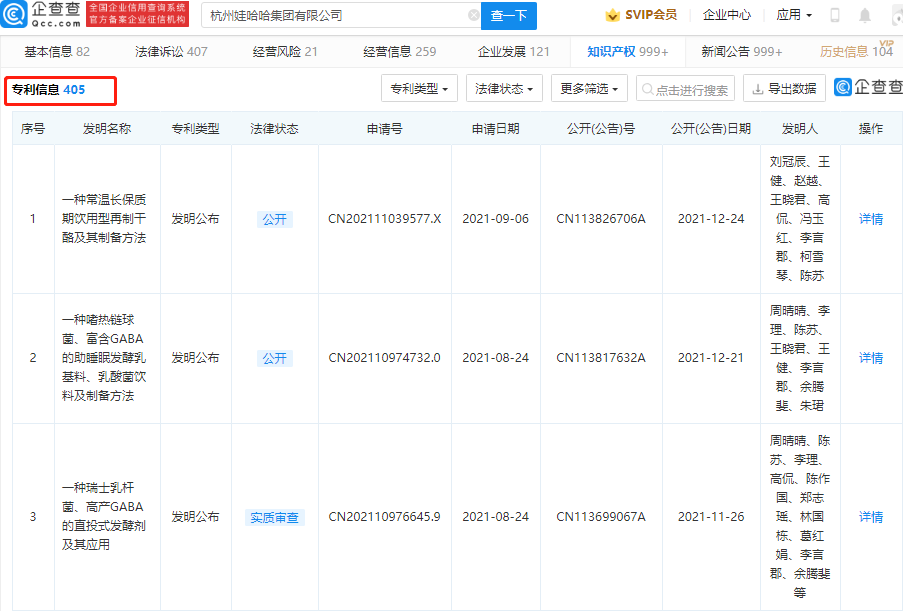Image resolution: width=903 pixels, height=611 pixels.
Task: Click patent name 一种瑞士乳杆菌、高产GABA的直投式发酵剂
Action: (x=104, y=517)
